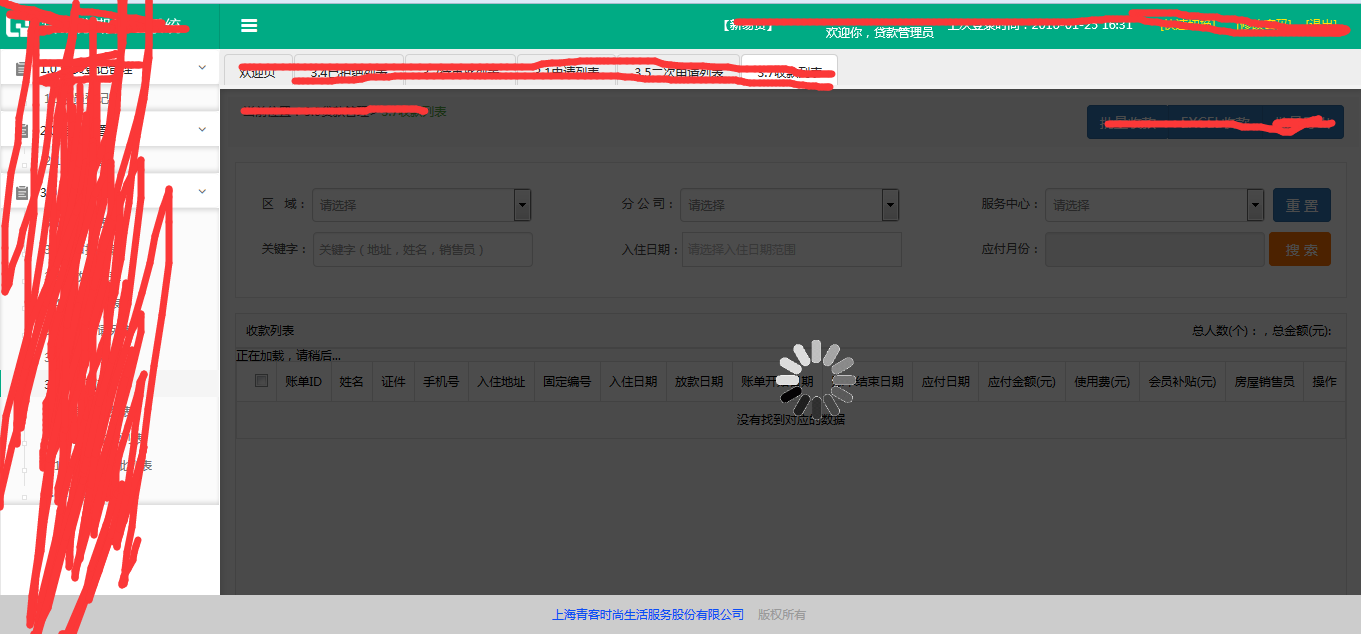Click the 手机号 column header
This screenshot has height=634, width=1361.
click(x=441, y=382)
